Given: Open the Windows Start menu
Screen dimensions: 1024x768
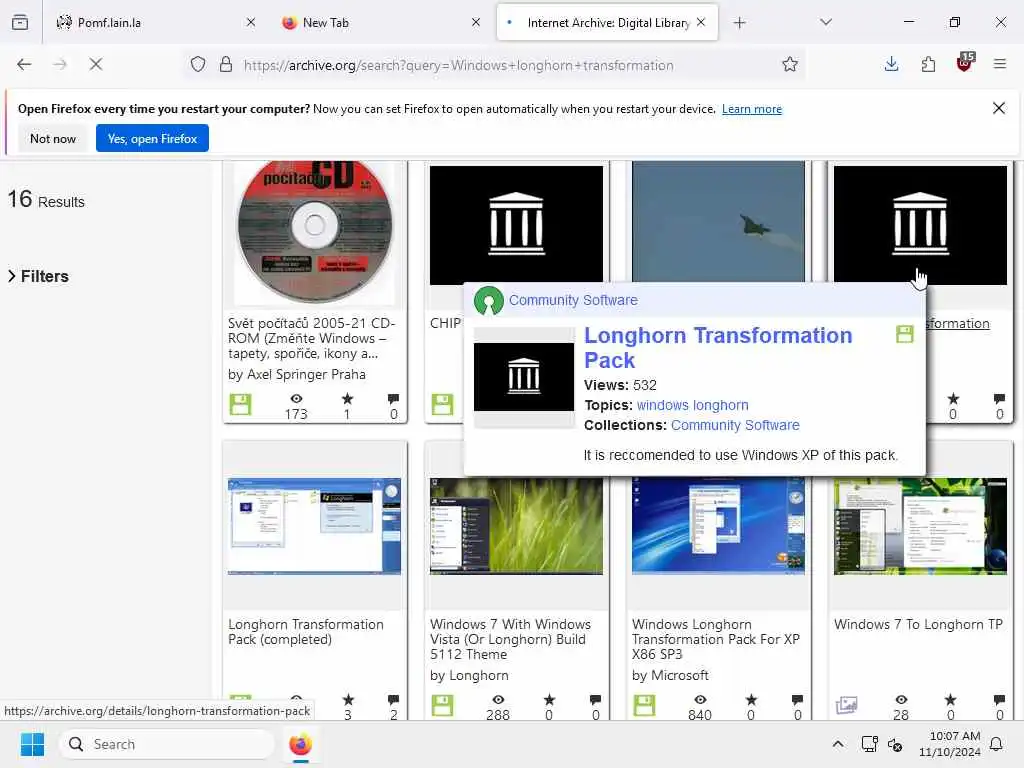Looking at the screenshot, I should tap(32, 744).
